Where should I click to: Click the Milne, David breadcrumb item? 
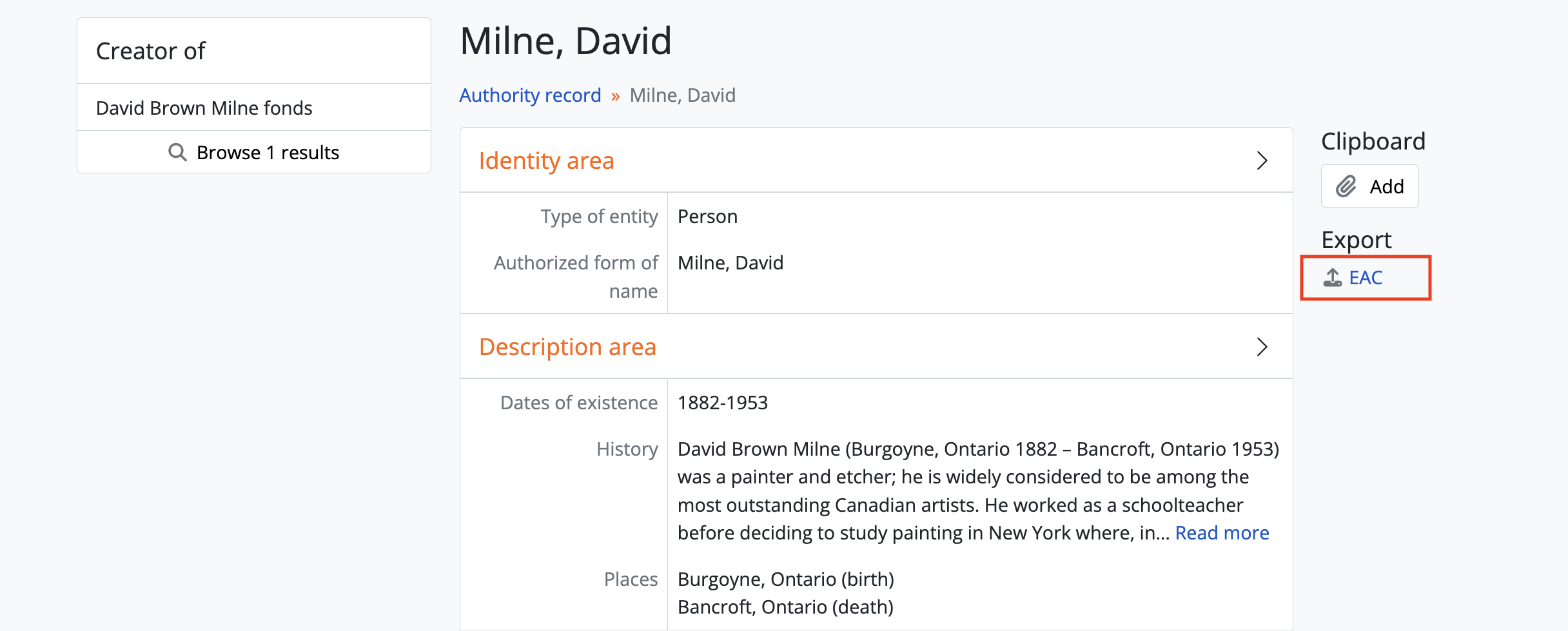[x=682, y=95]
